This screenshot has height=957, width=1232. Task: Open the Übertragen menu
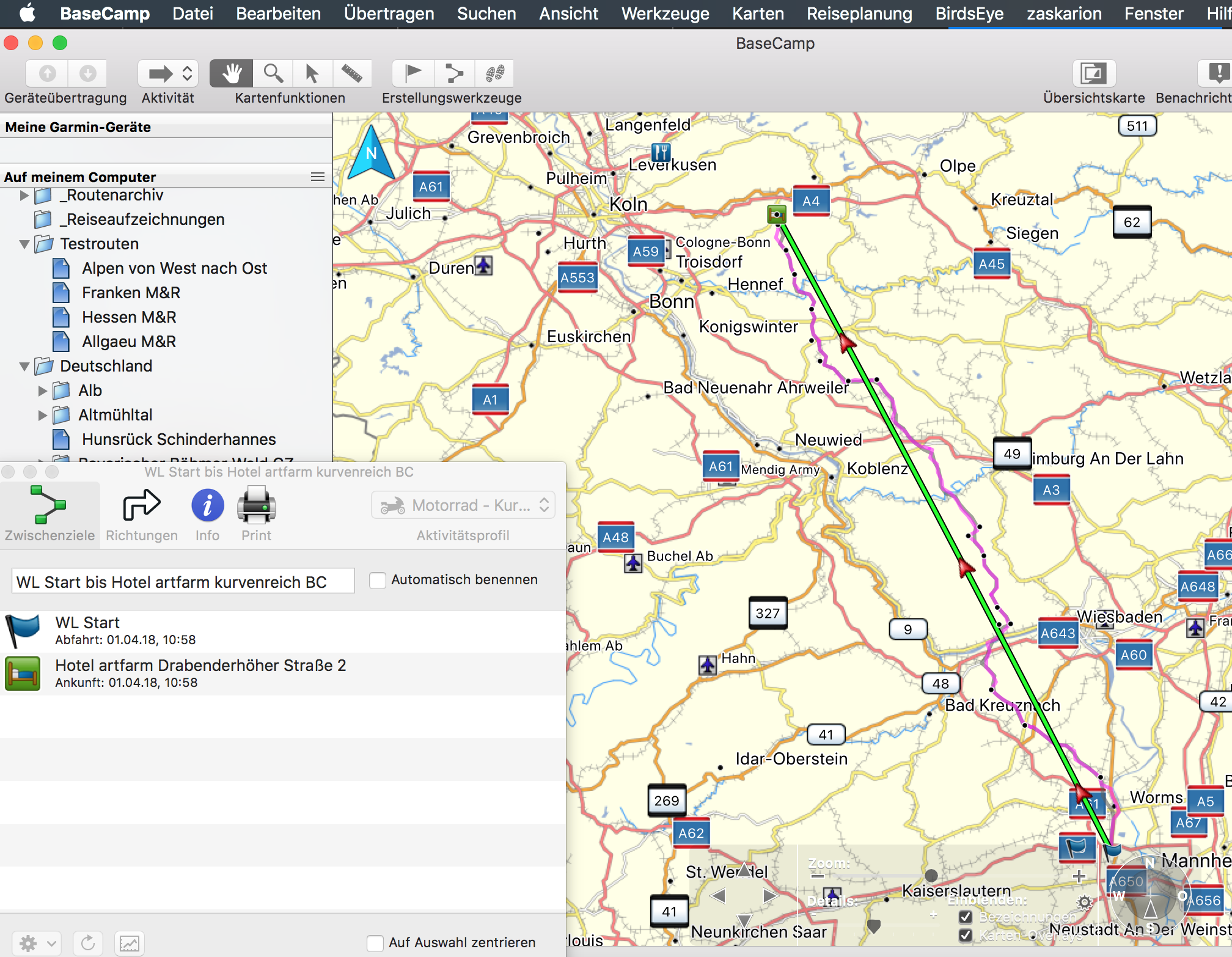(x=389, y=13)
